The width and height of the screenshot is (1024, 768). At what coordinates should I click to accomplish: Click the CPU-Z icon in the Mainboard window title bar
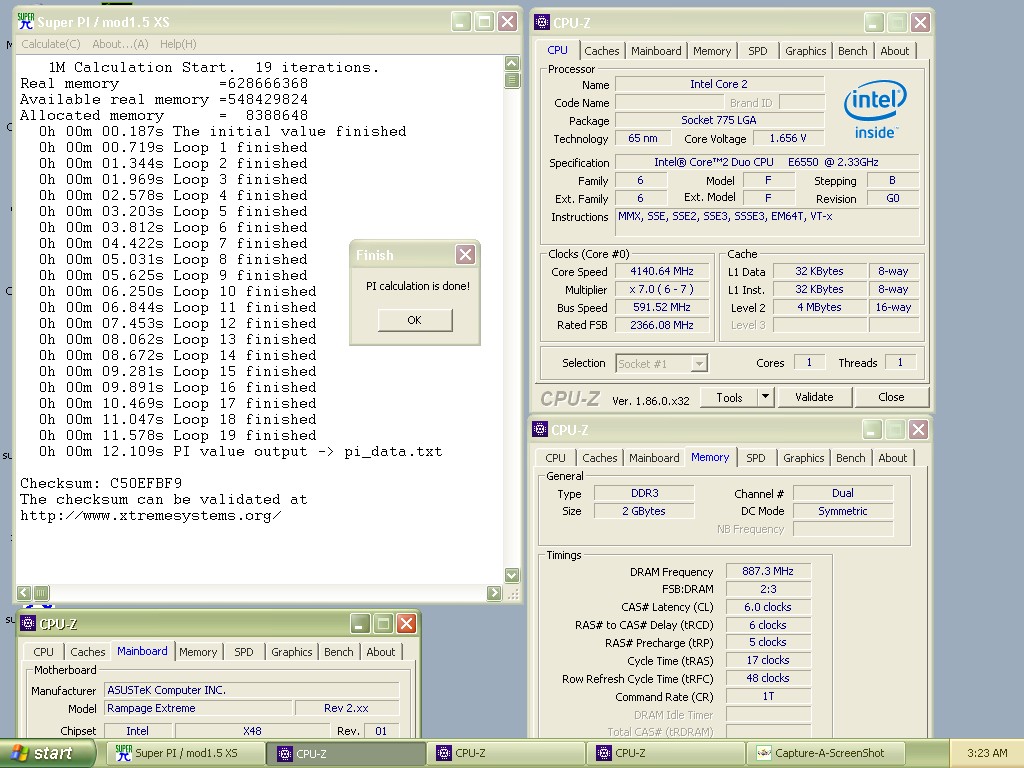[28, 623]
